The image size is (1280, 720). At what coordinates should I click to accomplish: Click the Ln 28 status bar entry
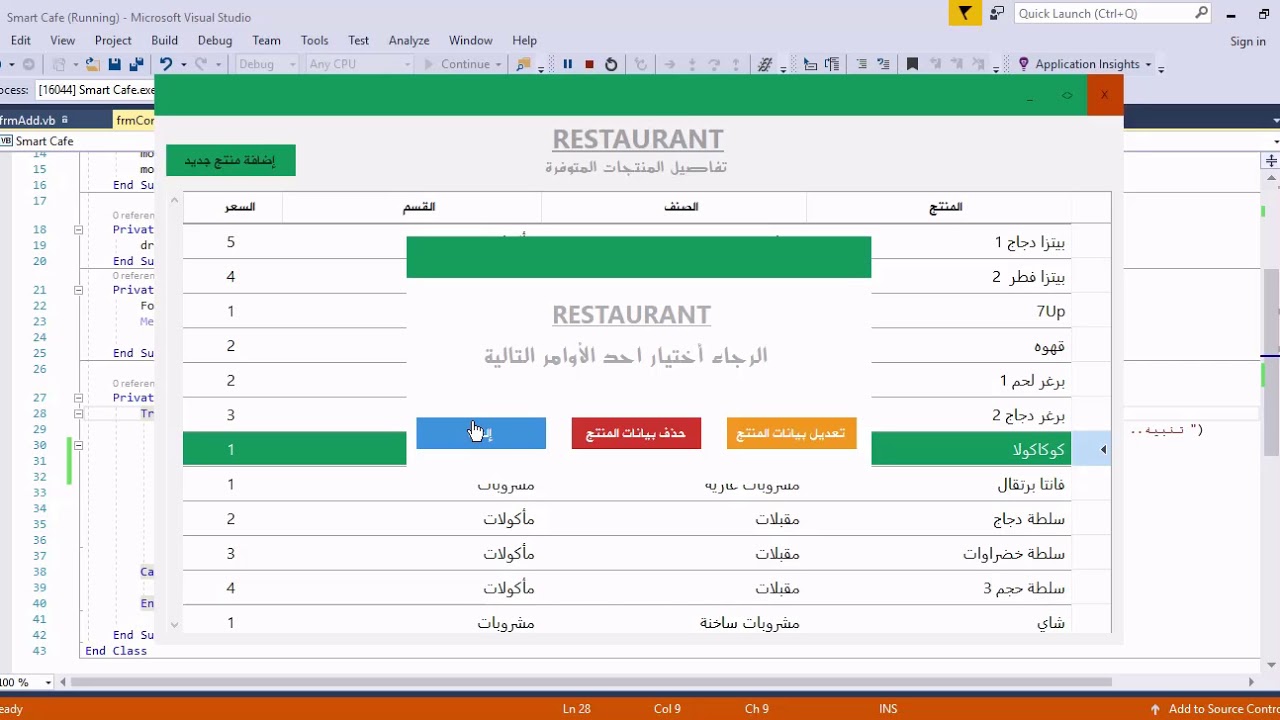click(x=576, y=709)
